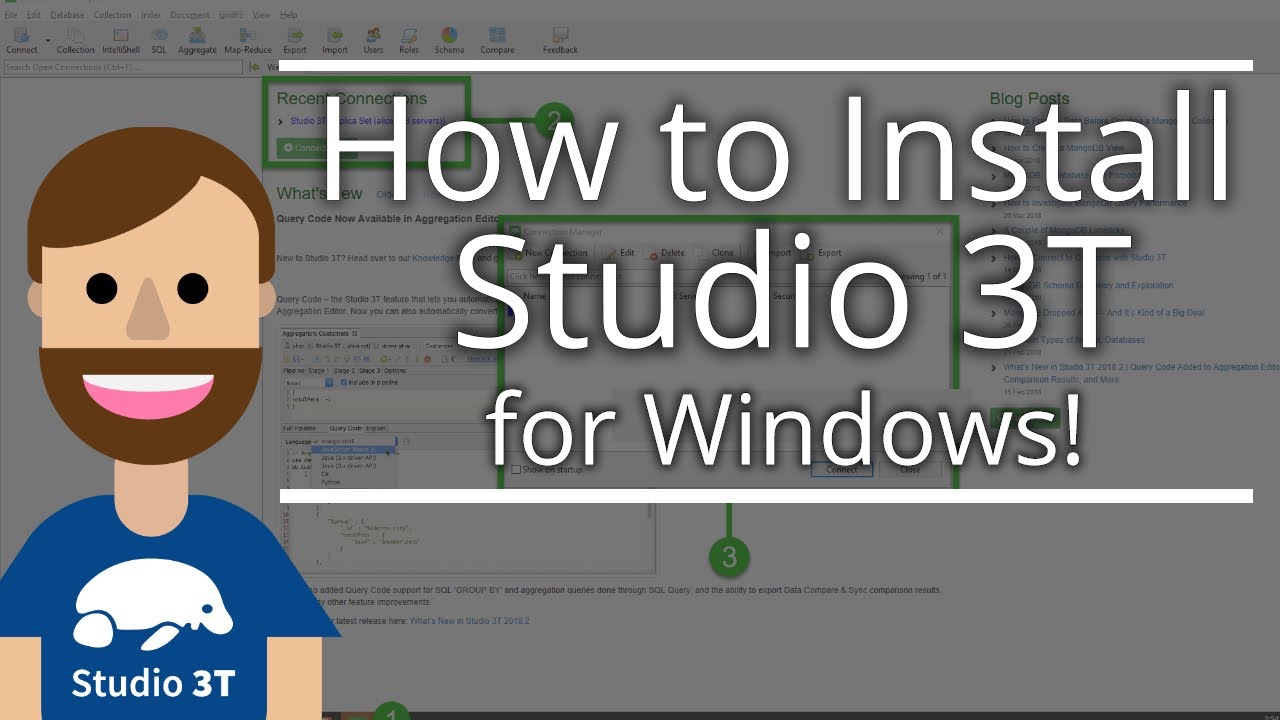Image resolution: width=1280 pixels, height=720 pixels.
Task: Open the What's New in Studio 3T 2018.2 link
Action: coord(469,621)
